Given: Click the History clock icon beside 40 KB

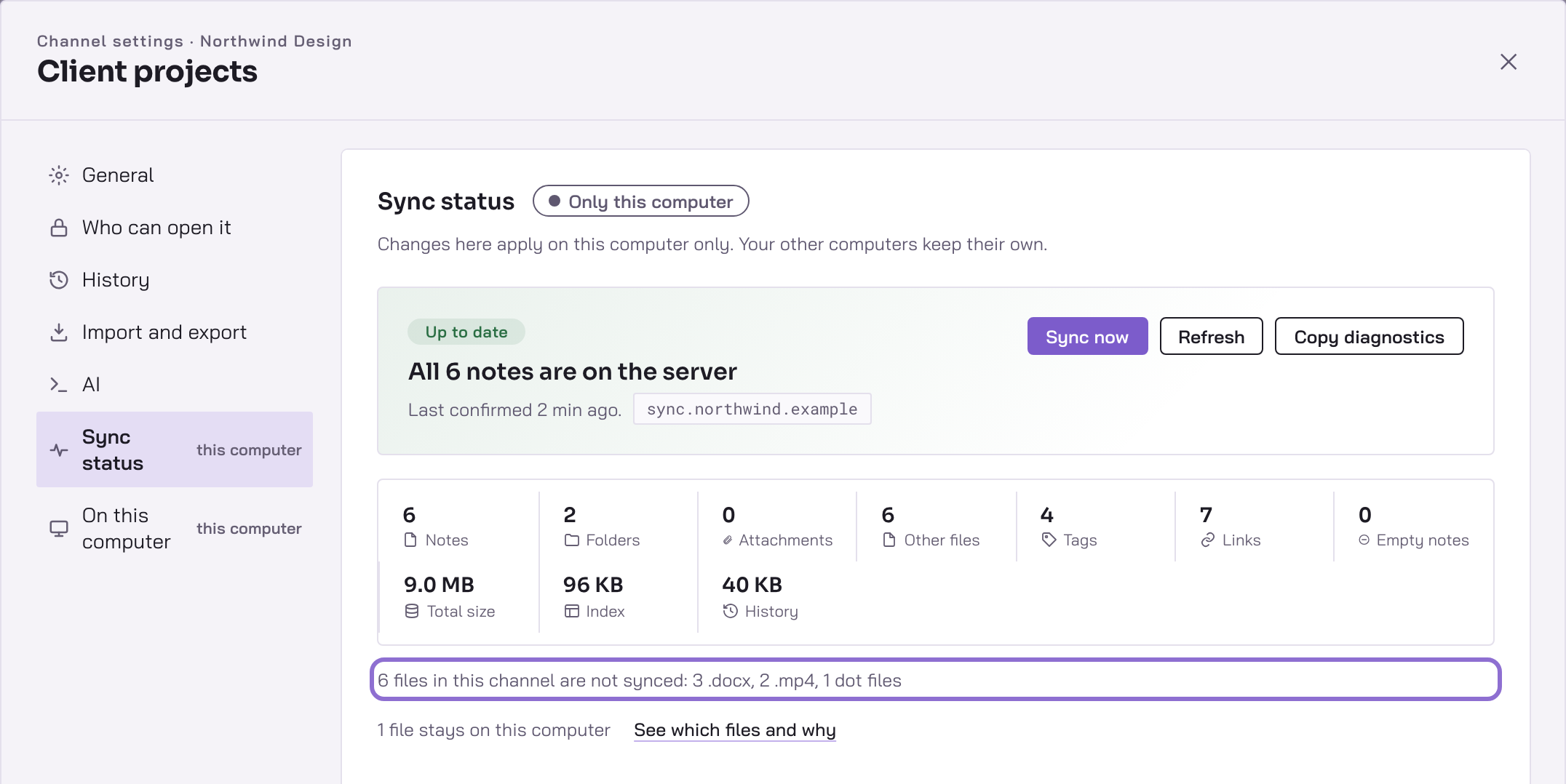Looking at the screenshot, I should (x=731, y=612).
